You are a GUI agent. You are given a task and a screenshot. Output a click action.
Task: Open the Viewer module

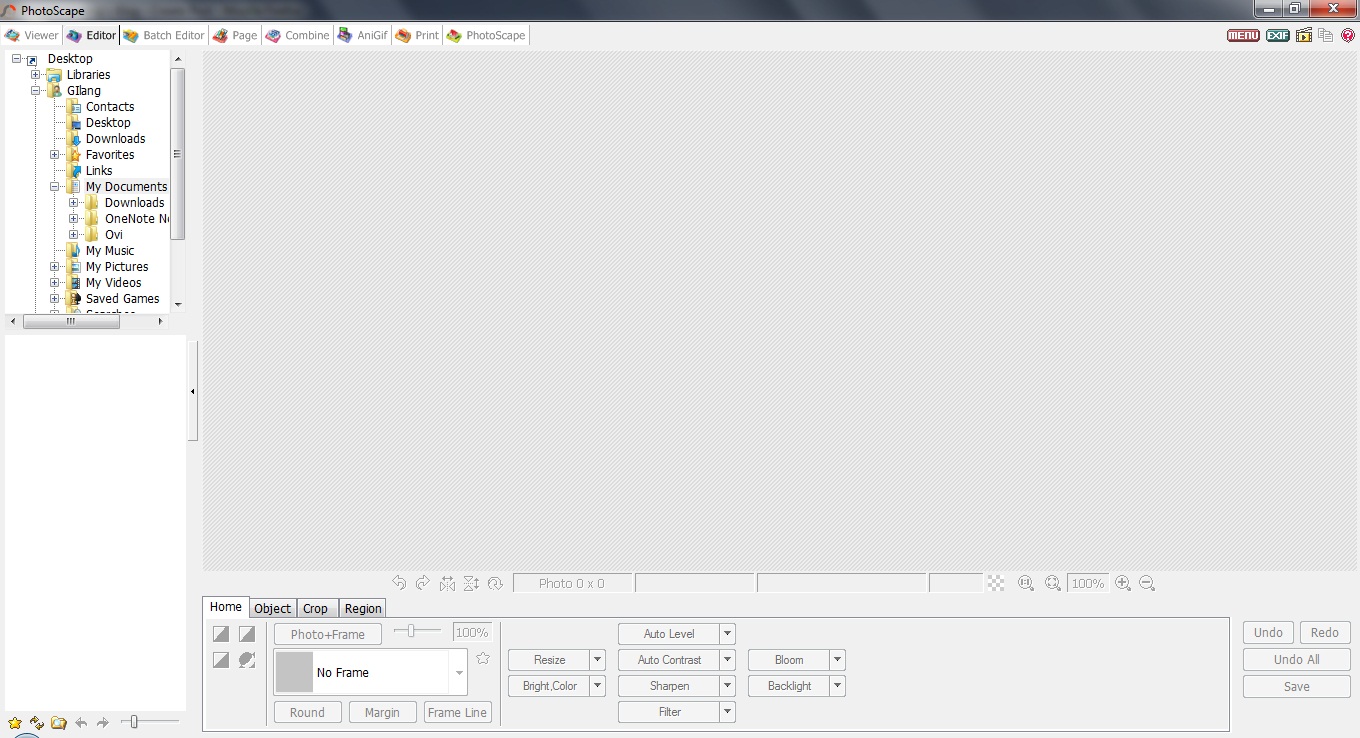click(x=32, y=35)
